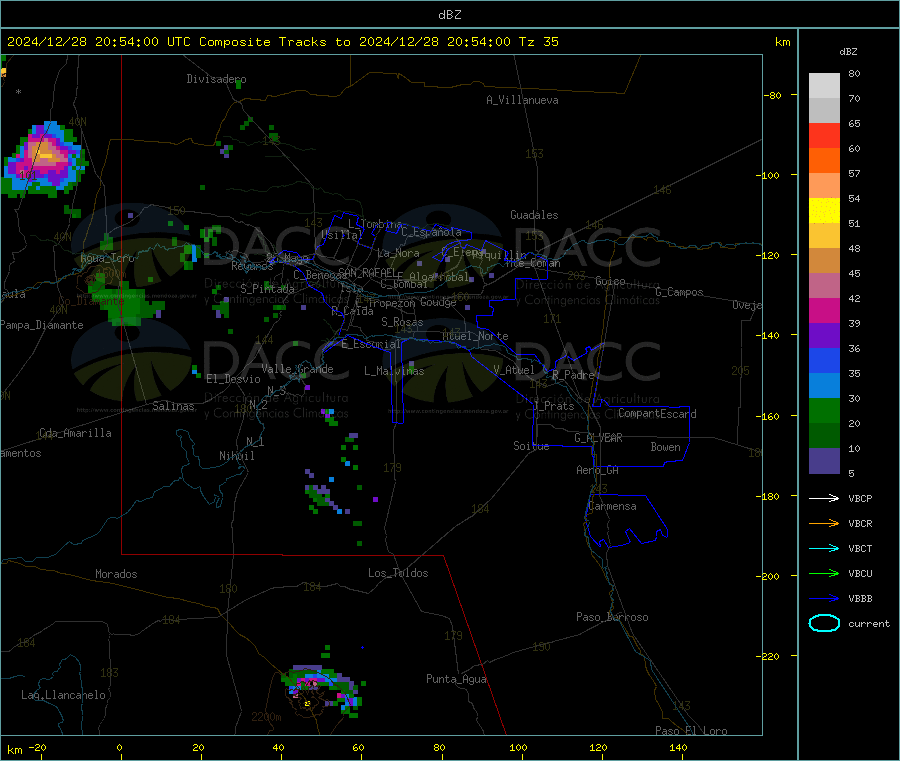Select the bright yellow swatch in dBZ scale
The height and width of the screenshot is (761, 900).
[x=824, y=211]
